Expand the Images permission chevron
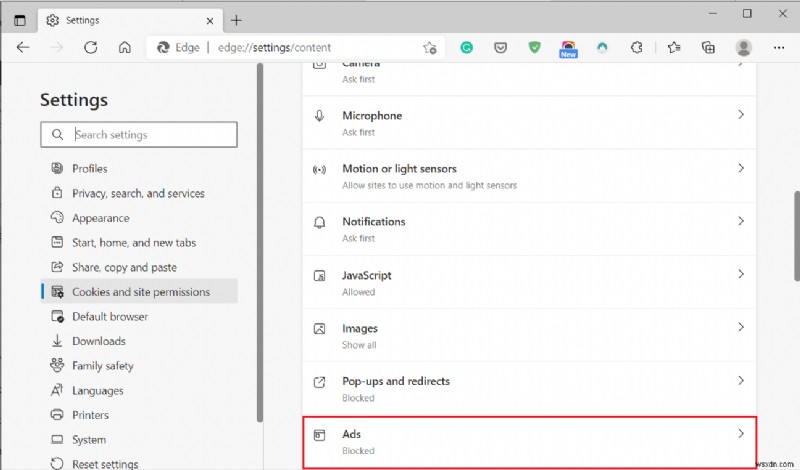The image size is (800, 470). pyautogui.click(x=741, y=327)
